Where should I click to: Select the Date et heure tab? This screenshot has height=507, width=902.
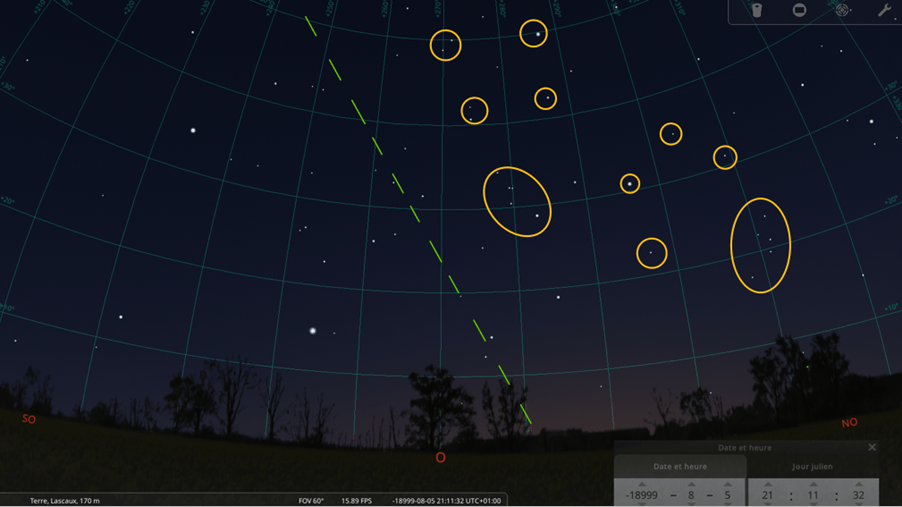[x=680, y=466]
